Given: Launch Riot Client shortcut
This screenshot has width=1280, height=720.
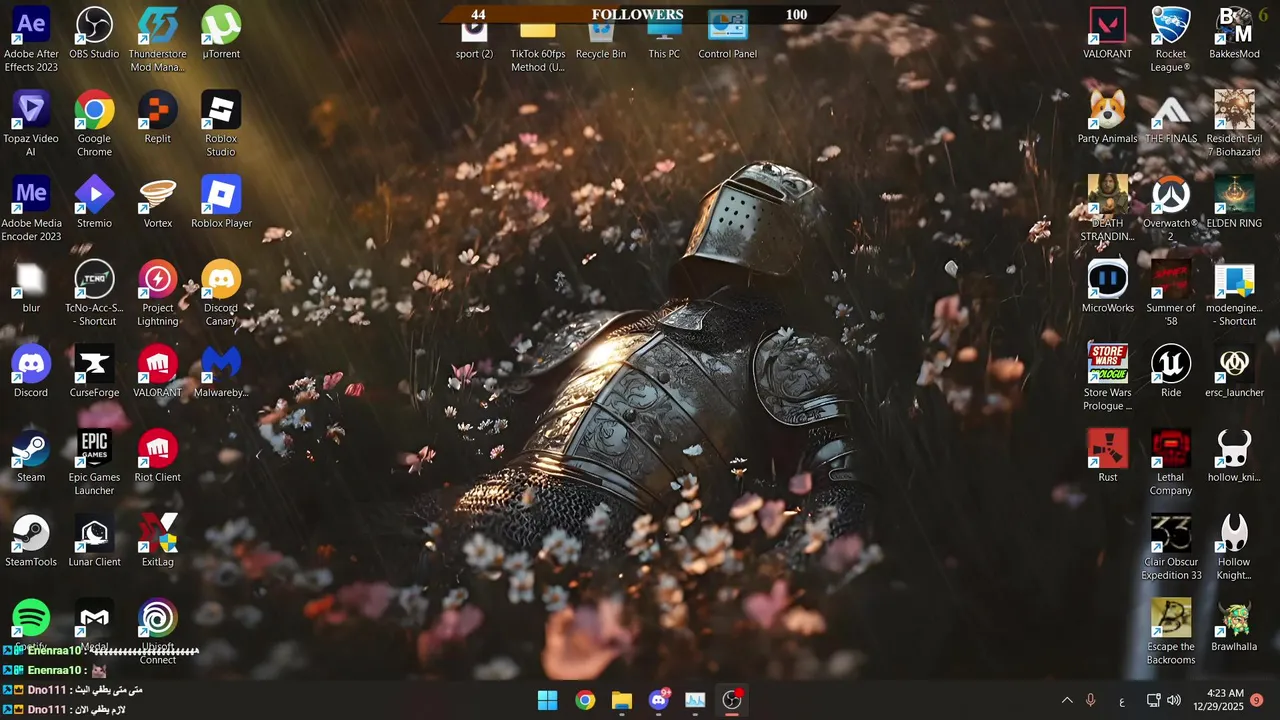Looking at the screenshot, I should click(x=157, y=457).
